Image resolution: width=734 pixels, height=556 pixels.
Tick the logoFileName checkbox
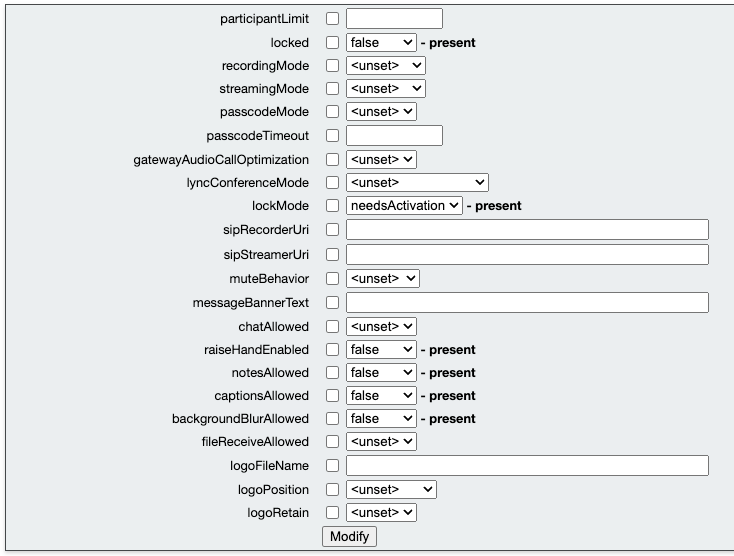(332, 466)
